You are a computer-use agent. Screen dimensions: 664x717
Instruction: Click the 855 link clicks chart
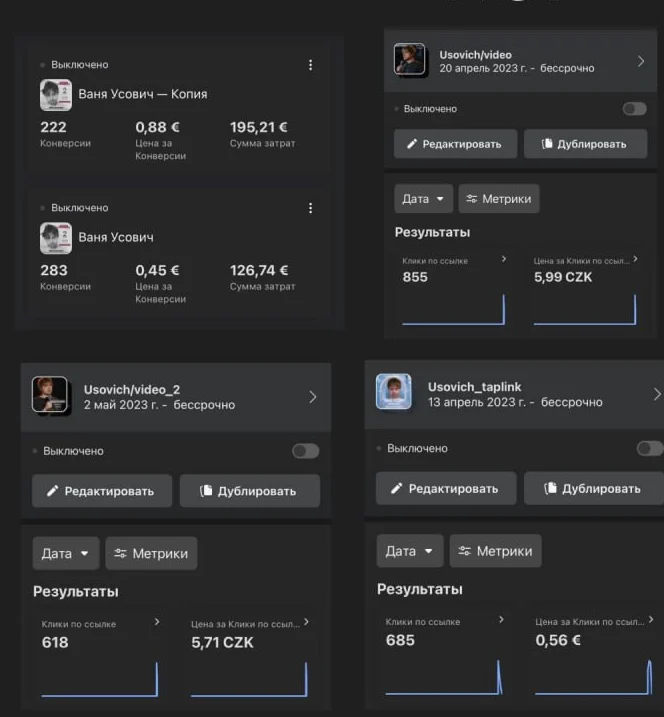click(454, 310)
